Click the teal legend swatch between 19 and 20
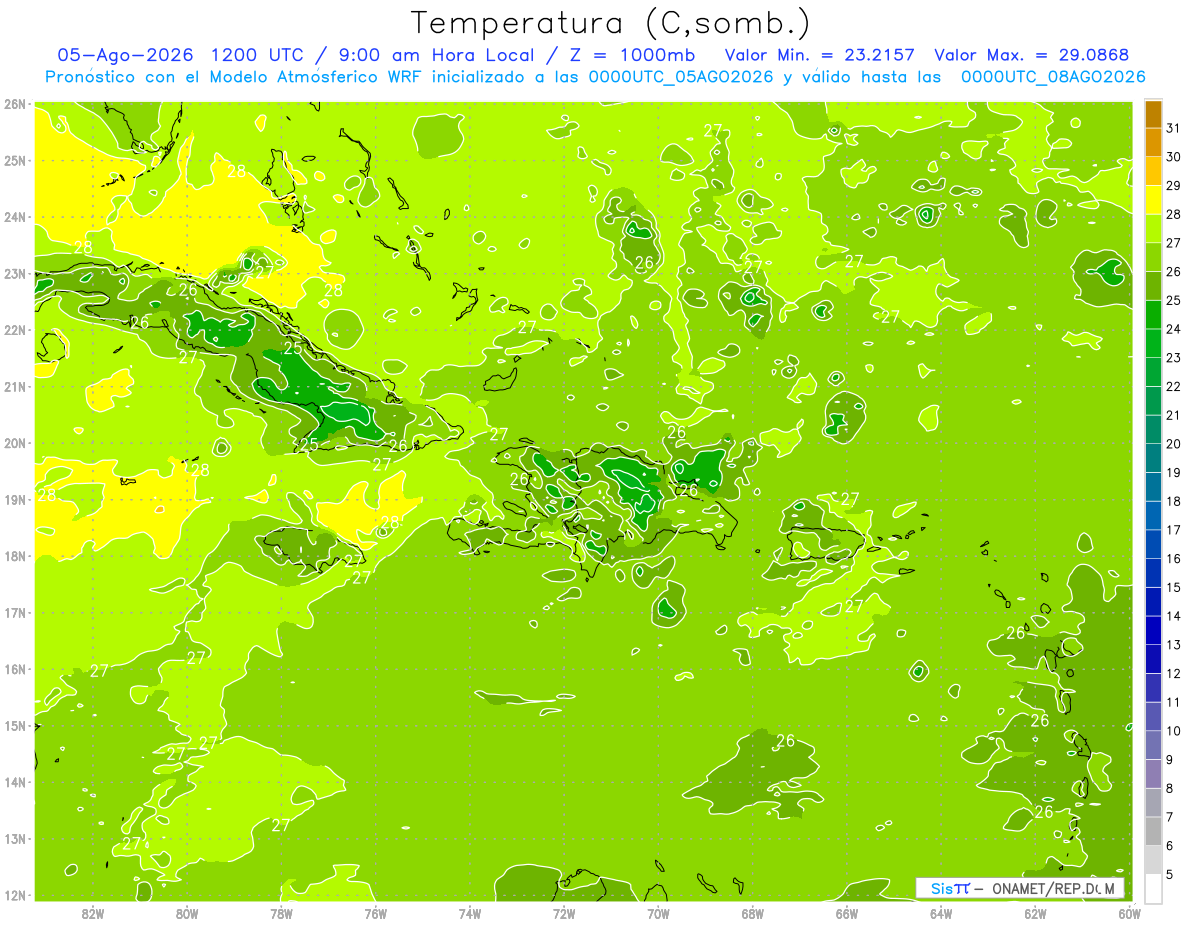 click(1153, 458)
